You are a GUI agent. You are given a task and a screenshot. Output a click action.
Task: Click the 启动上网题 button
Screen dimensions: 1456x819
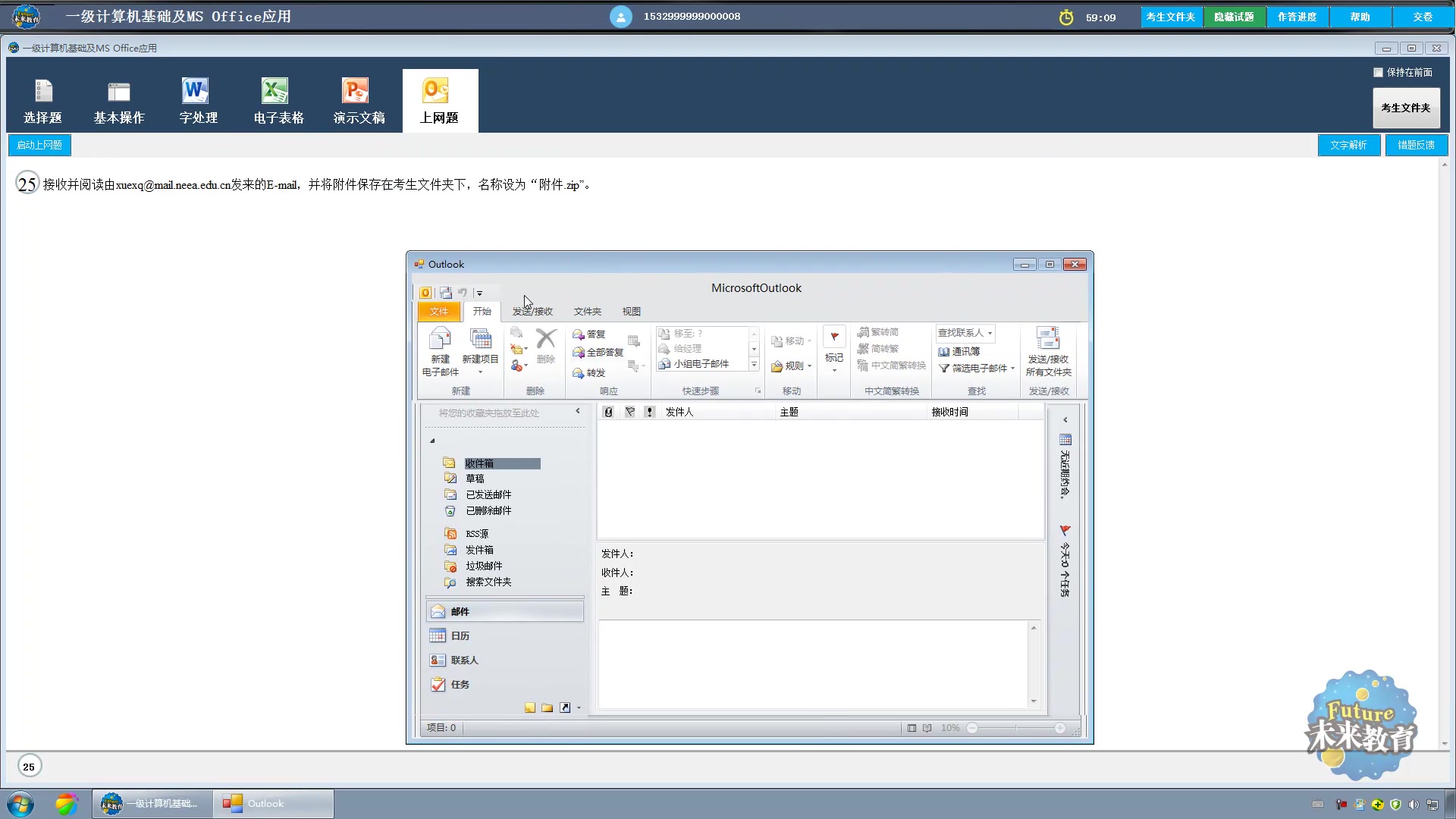pyautogui.click(x=39, y=145)
